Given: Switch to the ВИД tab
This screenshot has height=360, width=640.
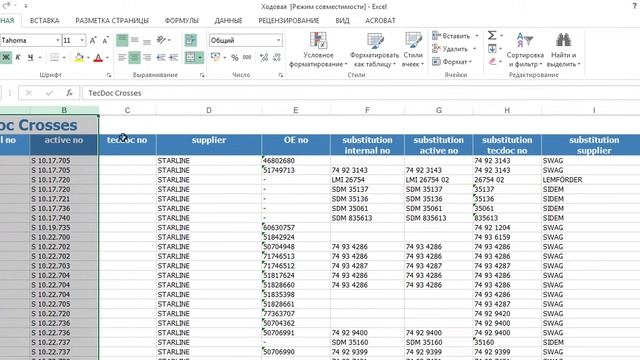Looking at the screenshot, I should click(342, 20).
